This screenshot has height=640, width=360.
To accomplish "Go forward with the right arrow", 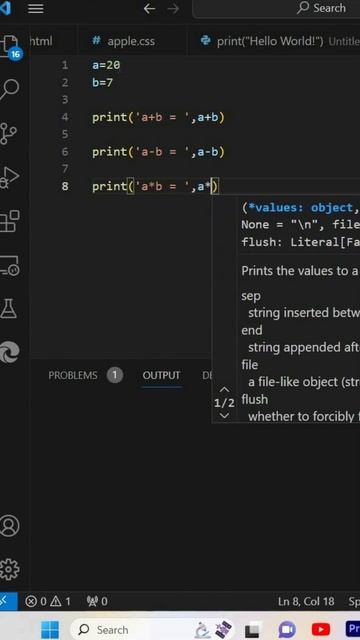I will [x=173, y=9].
